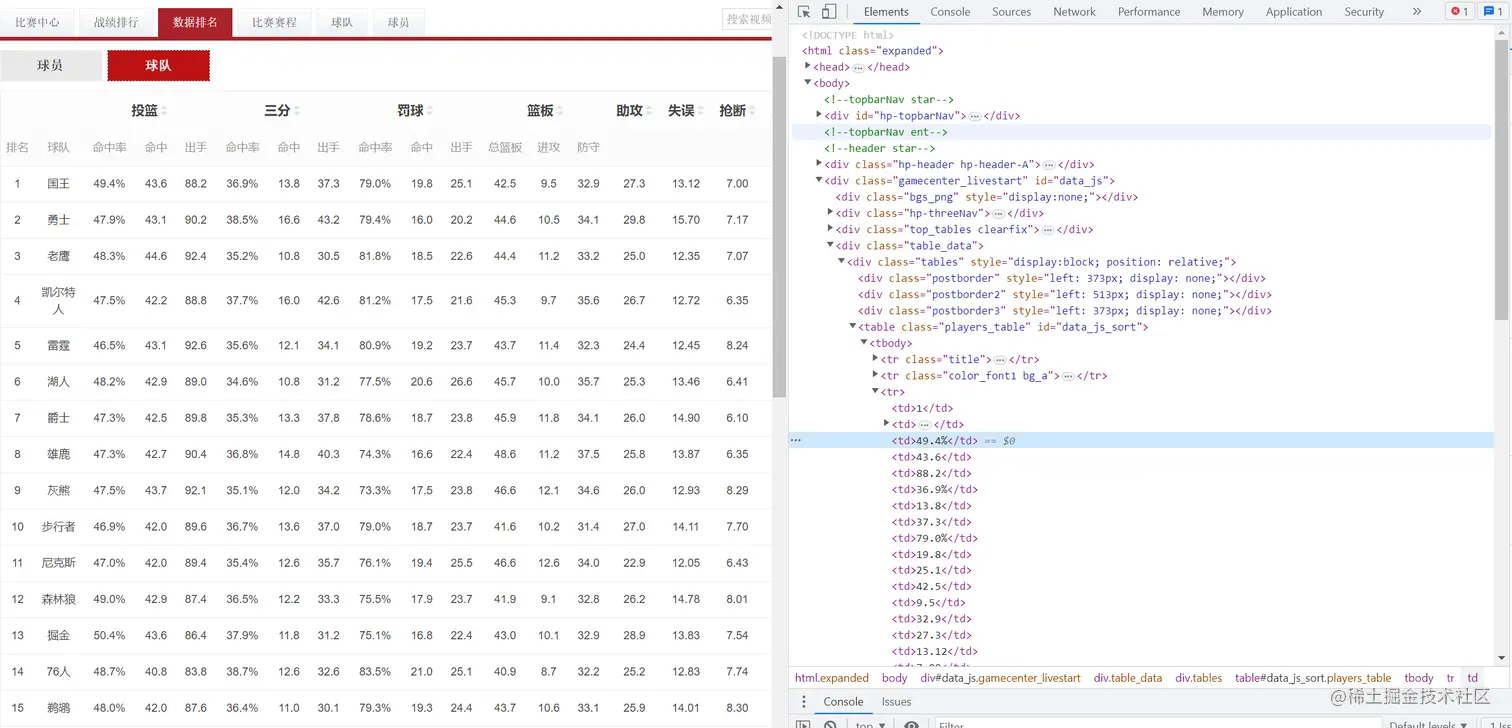Jump to div#data_js.gamecenter_livestart breadcrumb
The width and height of the screenshot is (1512, 728).
(1000, 678)
